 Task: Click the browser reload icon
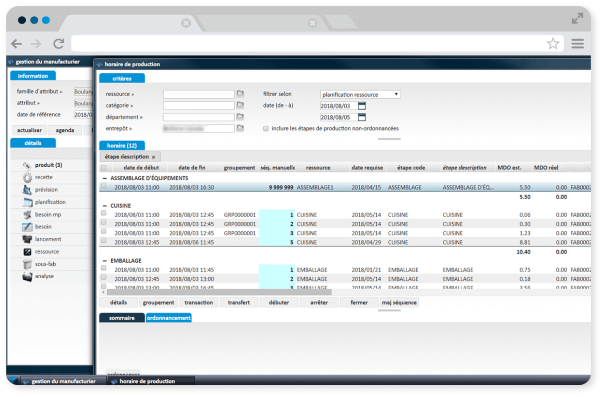pyautogui.click(x=58, y=43)
